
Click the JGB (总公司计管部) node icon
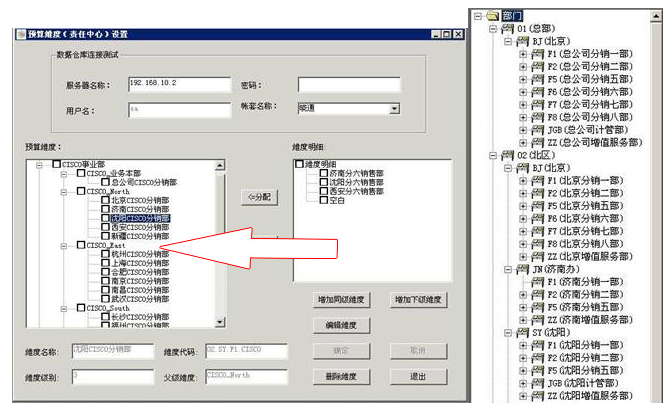[538, 130]
